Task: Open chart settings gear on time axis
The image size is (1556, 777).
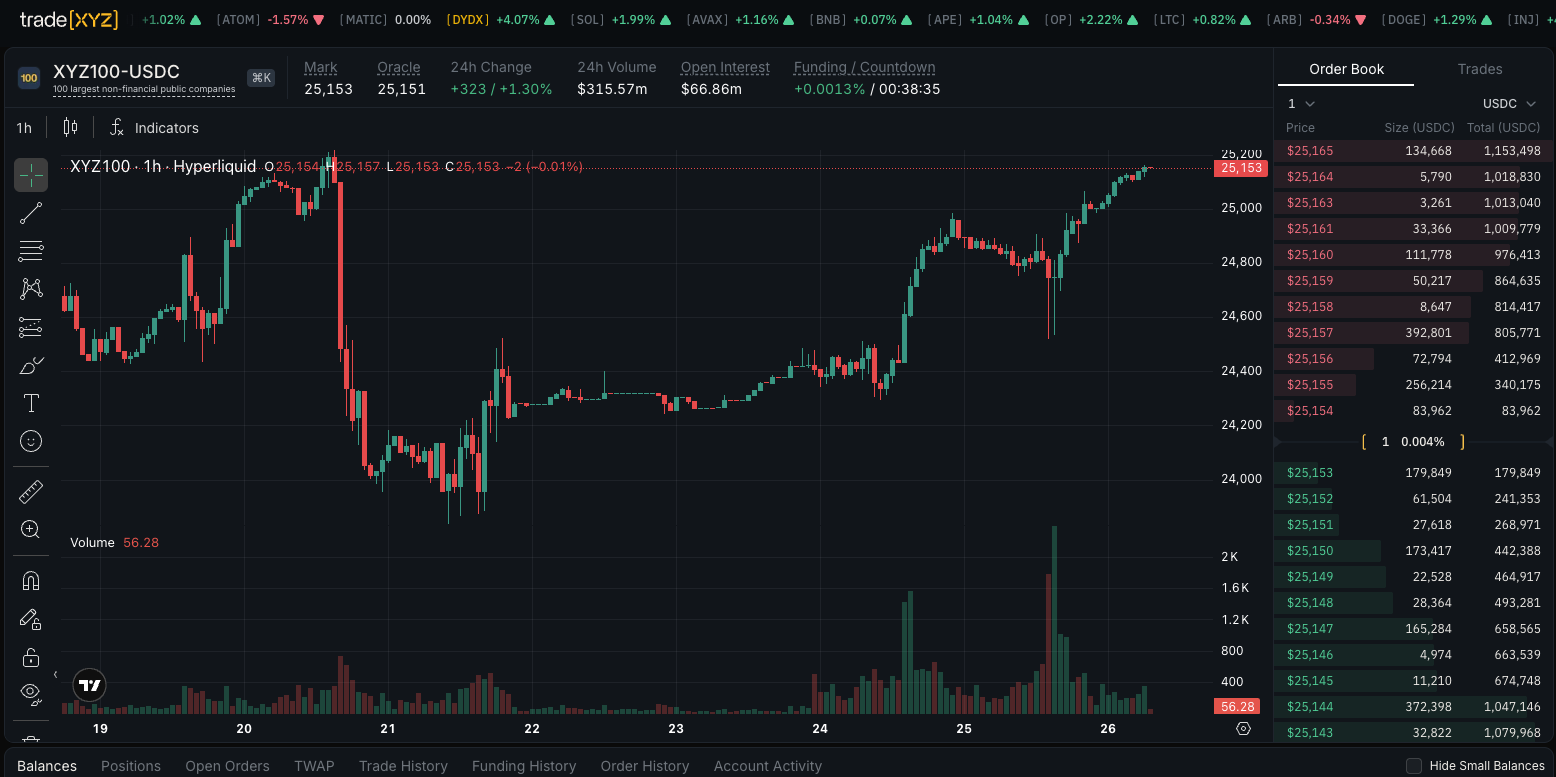Action: pos(1243,729)
